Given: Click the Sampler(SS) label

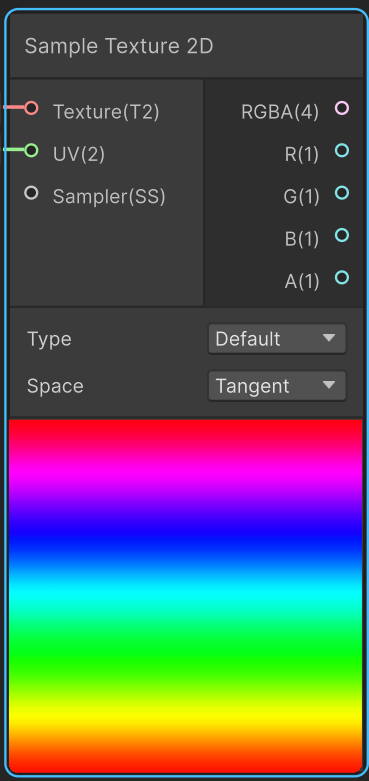Looking at the screenshot, I should coord(109,197).
